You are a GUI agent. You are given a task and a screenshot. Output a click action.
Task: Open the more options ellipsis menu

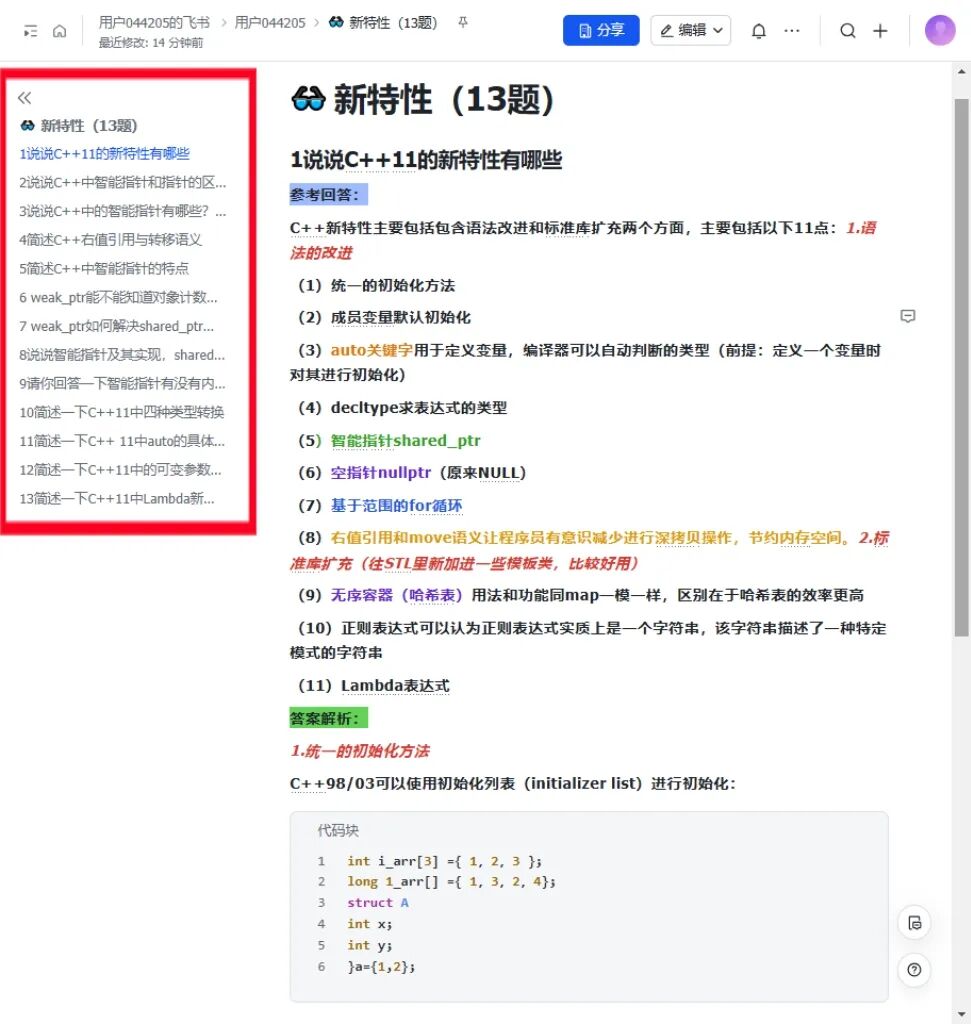(791, 31)
